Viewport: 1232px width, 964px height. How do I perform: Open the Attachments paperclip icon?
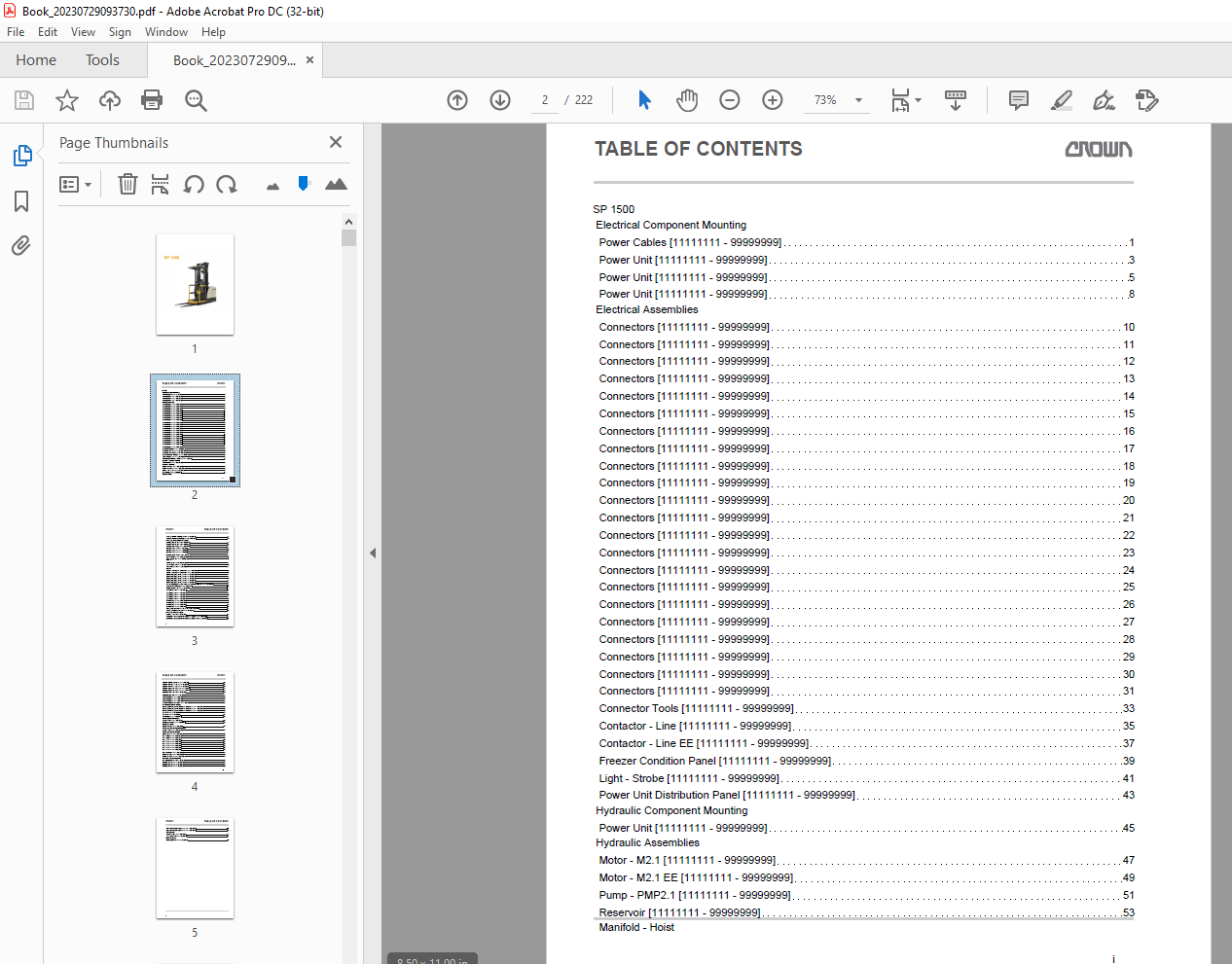(21, 245)
